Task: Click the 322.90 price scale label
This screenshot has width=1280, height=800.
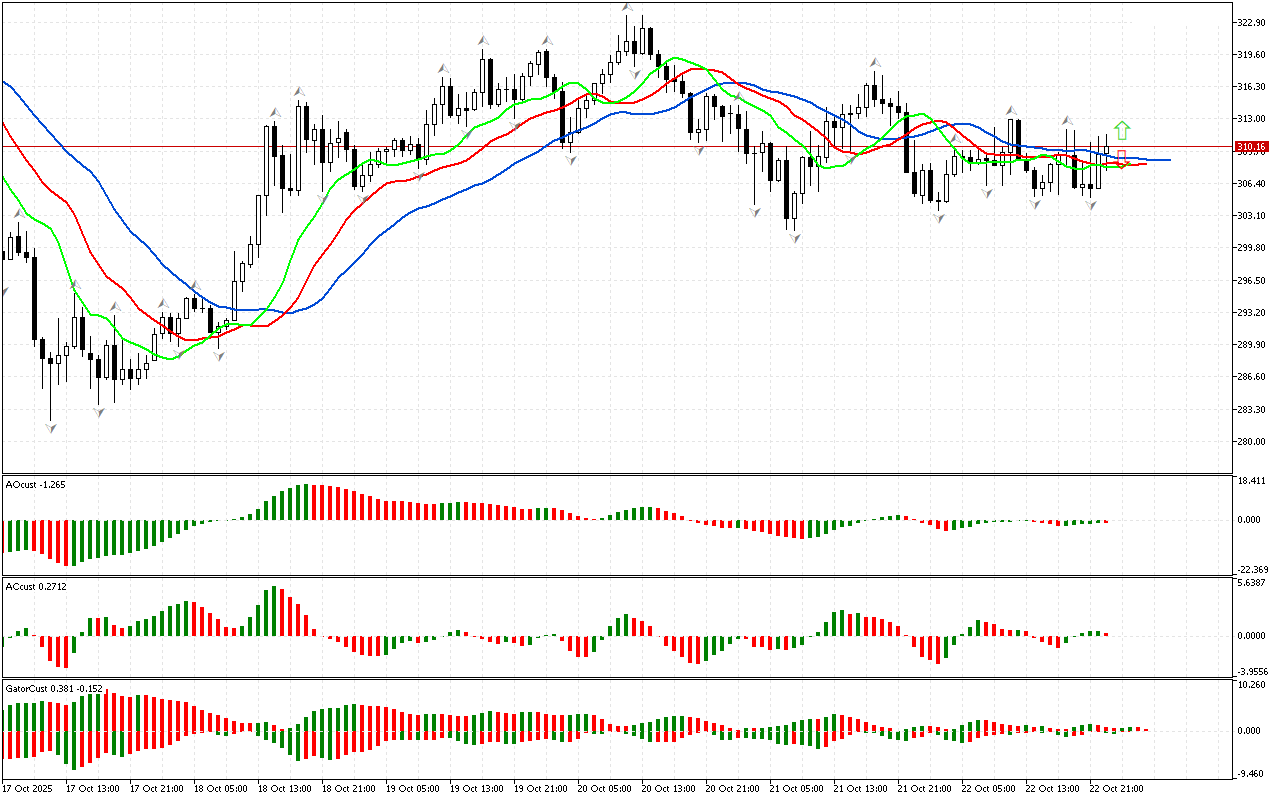Action: [1251, 22]
